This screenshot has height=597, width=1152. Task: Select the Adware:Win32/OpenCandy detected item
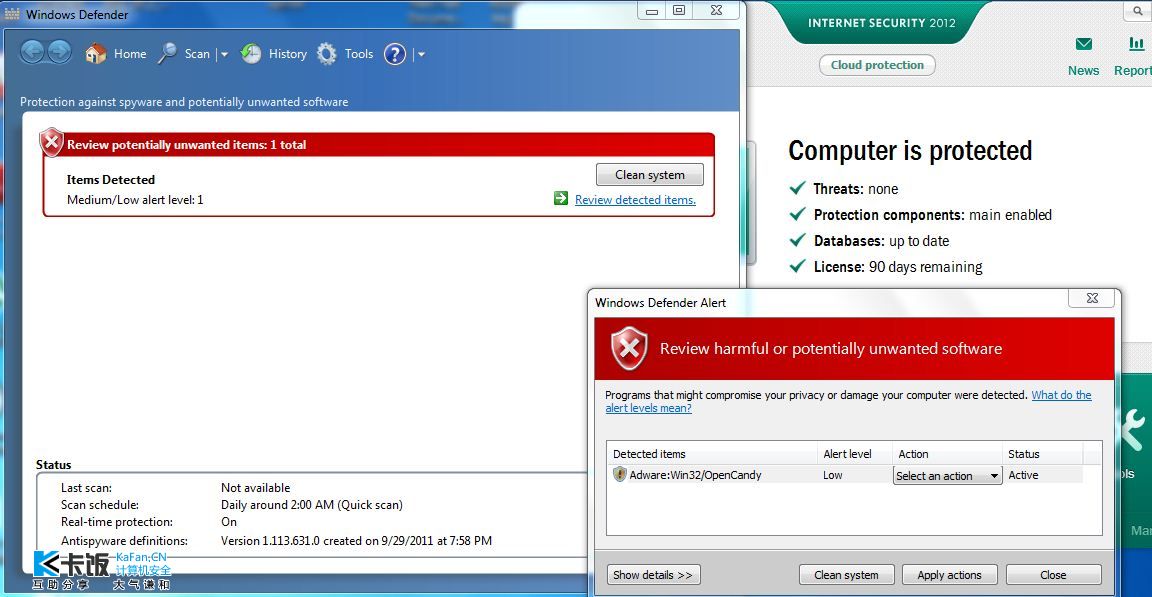tap(695, 475)
